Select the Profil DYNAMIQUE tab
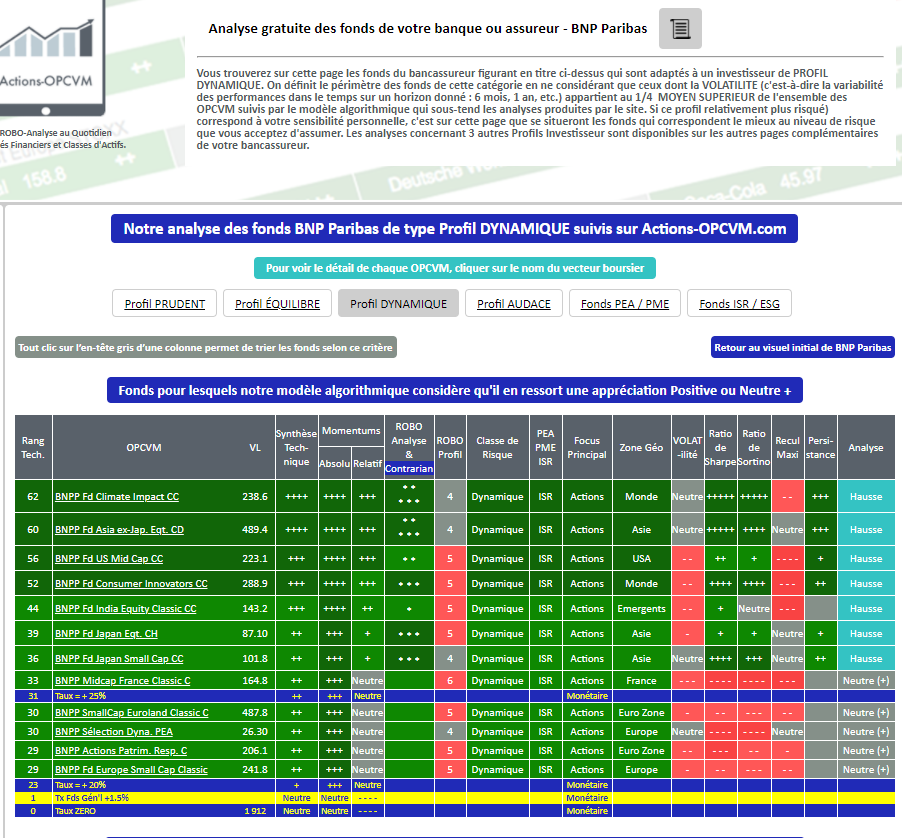902x838 pixels. click(x=398, y=304)
